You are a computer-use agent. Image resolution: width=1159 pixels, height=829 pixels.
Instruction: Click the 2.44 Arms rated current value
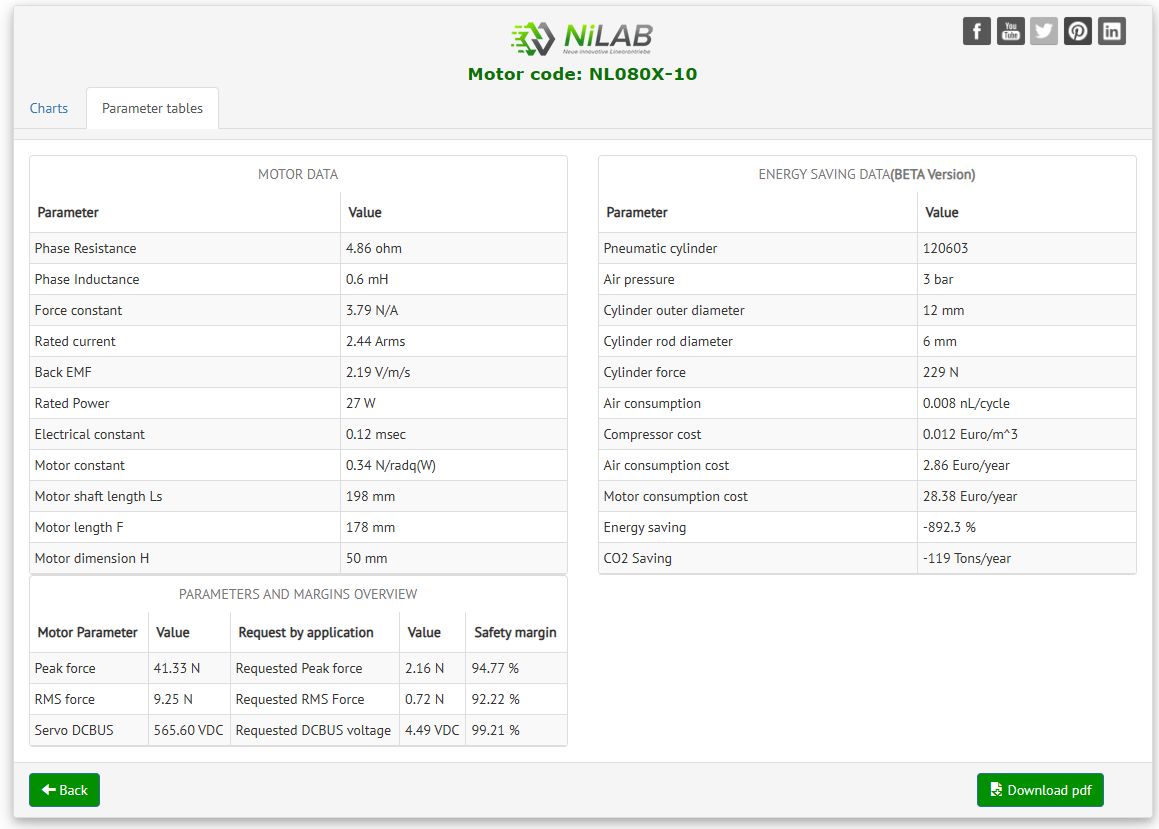click(376, 341)
